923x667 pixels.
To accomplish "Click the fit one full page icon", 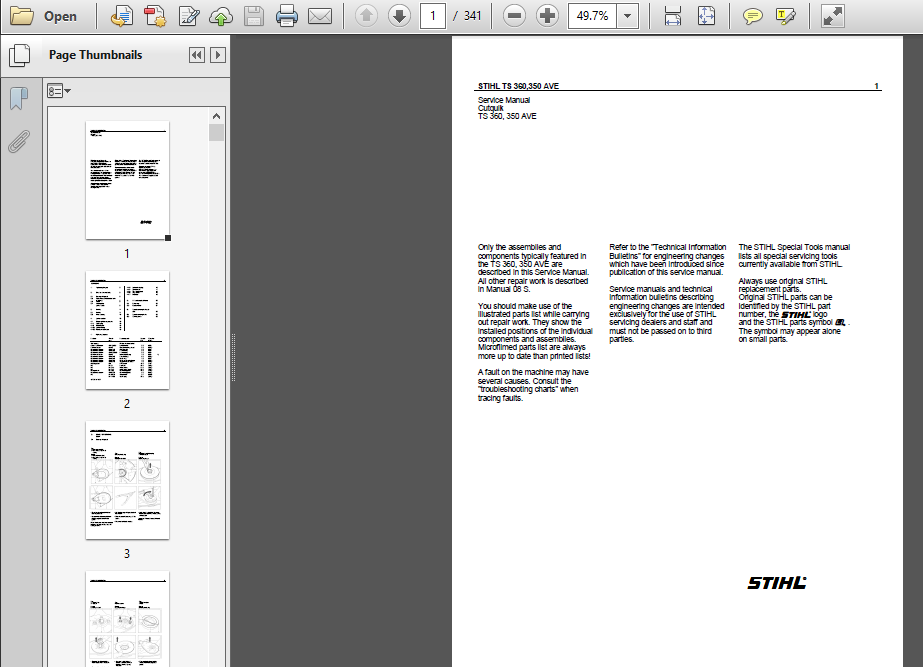I will 706,16.
